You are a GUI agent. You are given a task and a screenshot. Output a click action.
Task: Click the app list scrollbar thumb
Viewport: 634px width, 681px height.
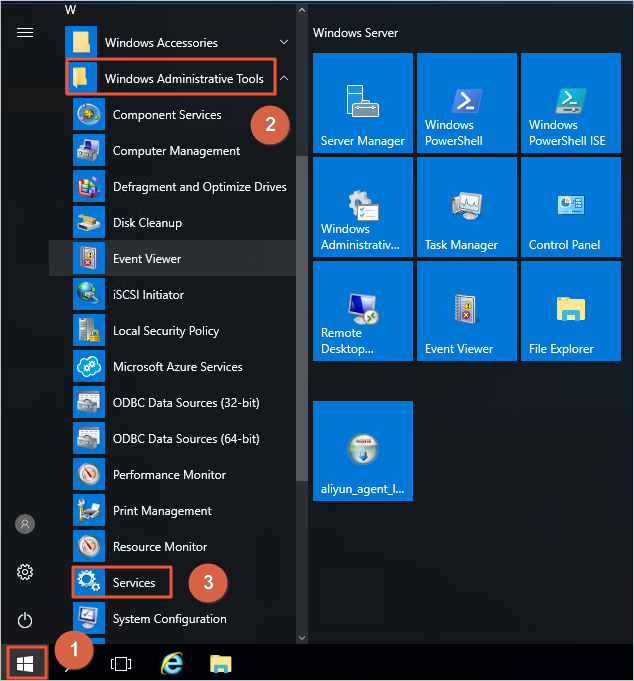click(302, 318)
